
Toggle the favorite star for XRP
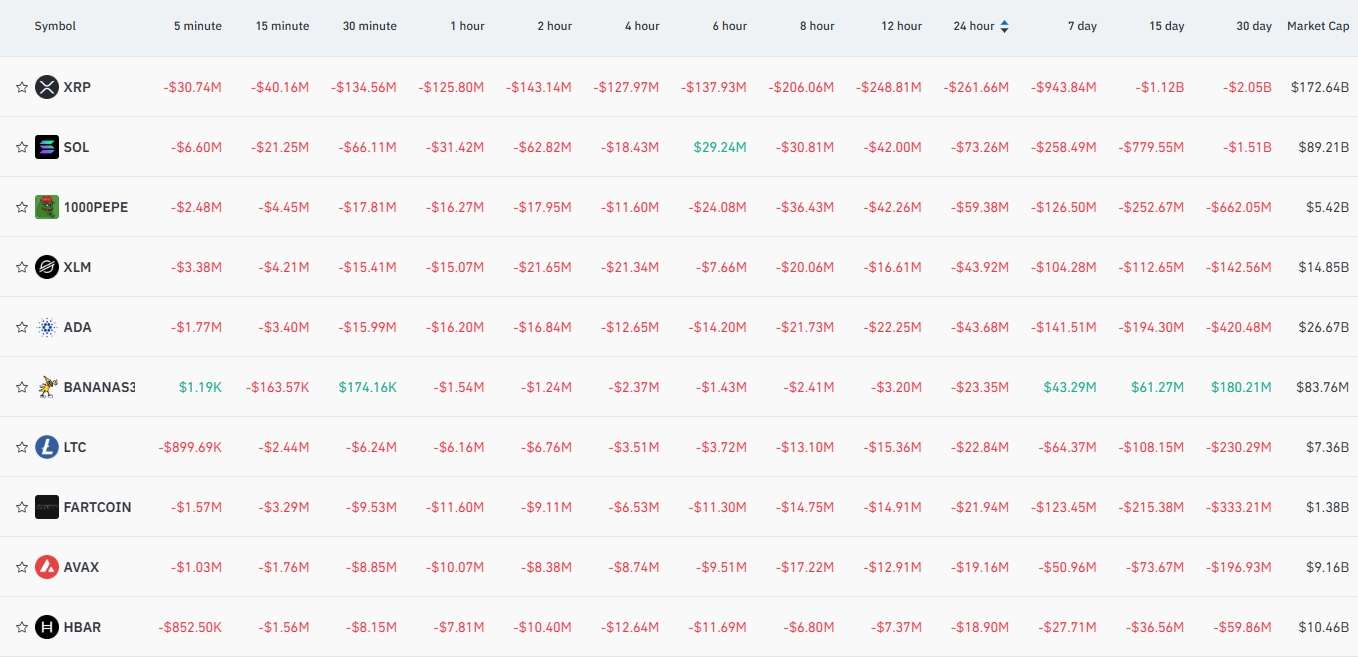21,87
